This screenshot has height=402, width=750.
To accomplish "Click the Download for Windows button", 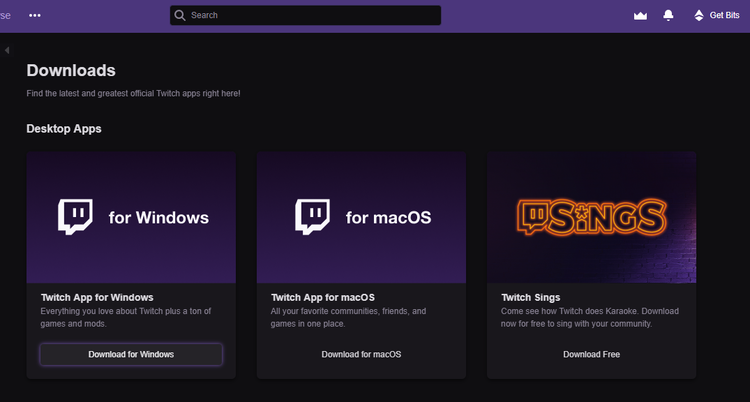I will point(131,355).
